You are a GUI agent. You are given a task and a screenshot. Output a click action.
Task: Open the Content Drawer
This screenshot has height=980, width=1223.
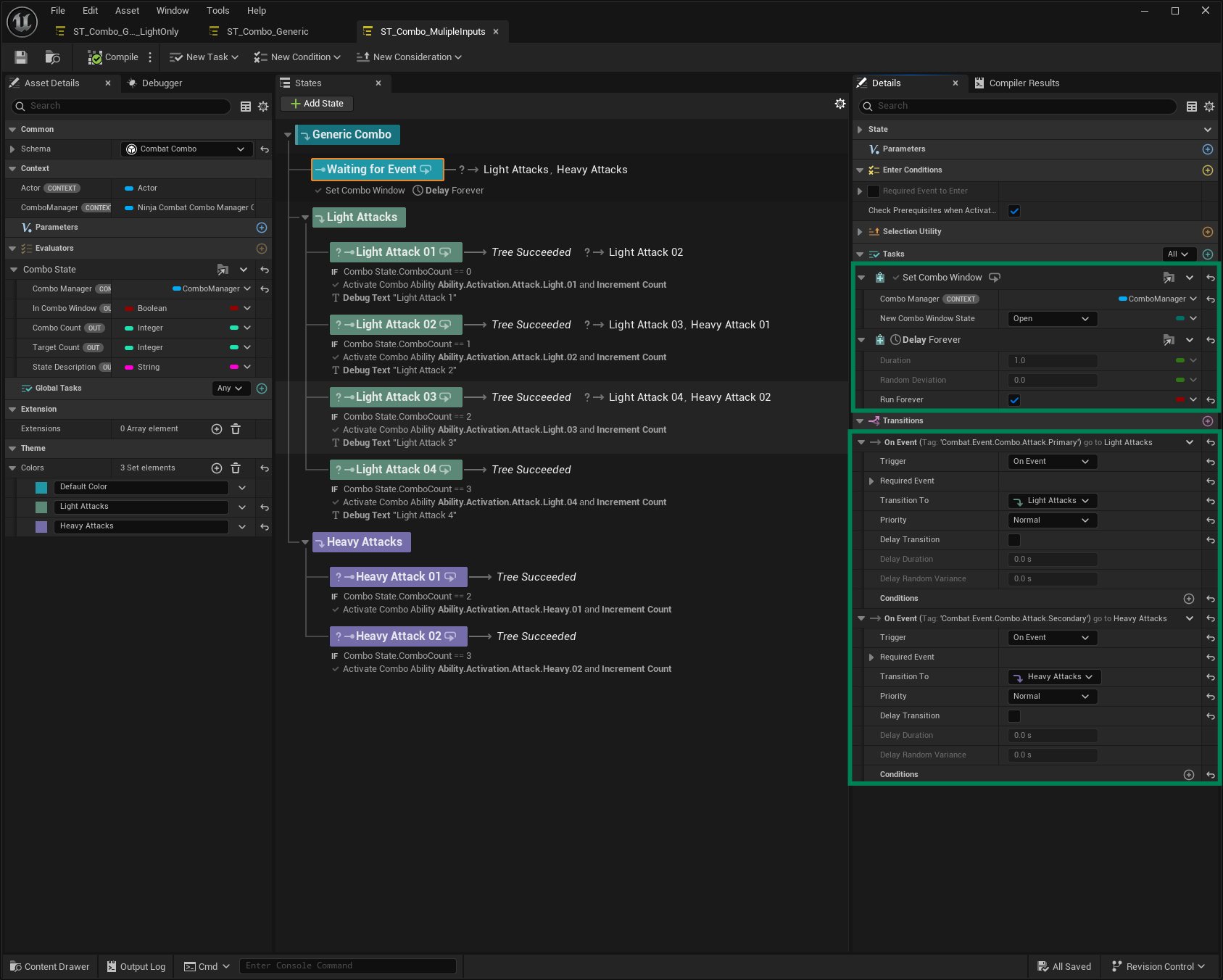click(x=50, y=966)
